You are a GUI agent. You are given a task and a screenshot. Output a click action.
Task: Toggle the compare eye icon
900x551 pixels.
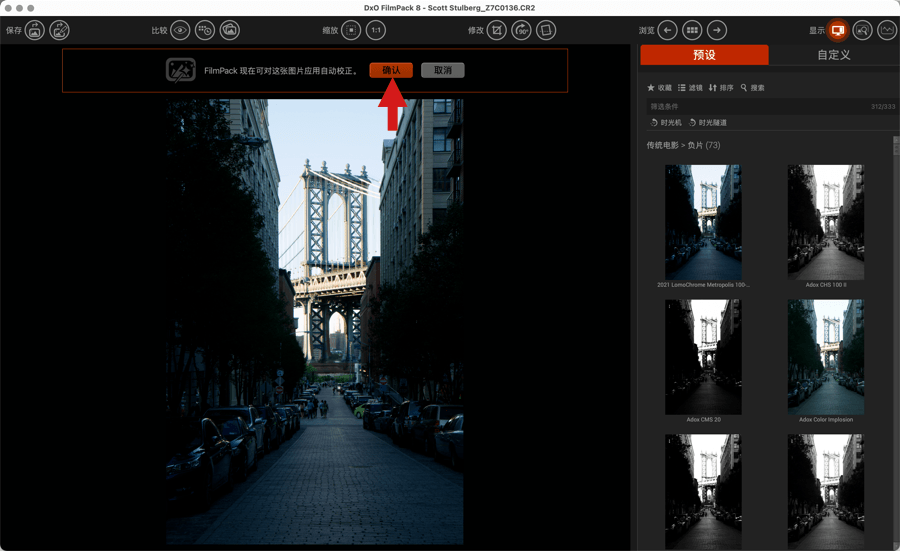(x=180, y=31)
